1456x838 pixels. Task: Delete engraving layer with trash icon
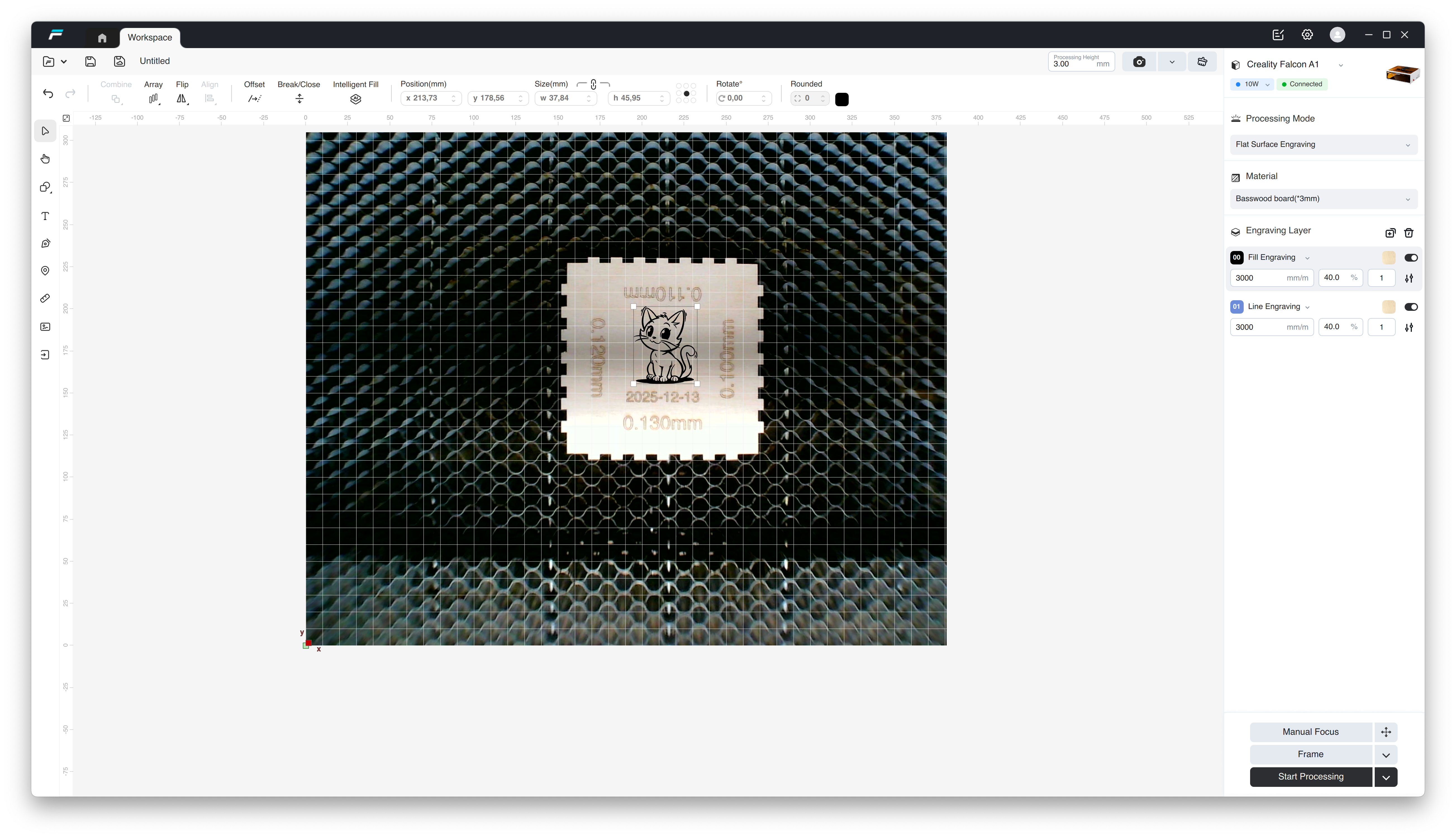[x=1409, y=233]
